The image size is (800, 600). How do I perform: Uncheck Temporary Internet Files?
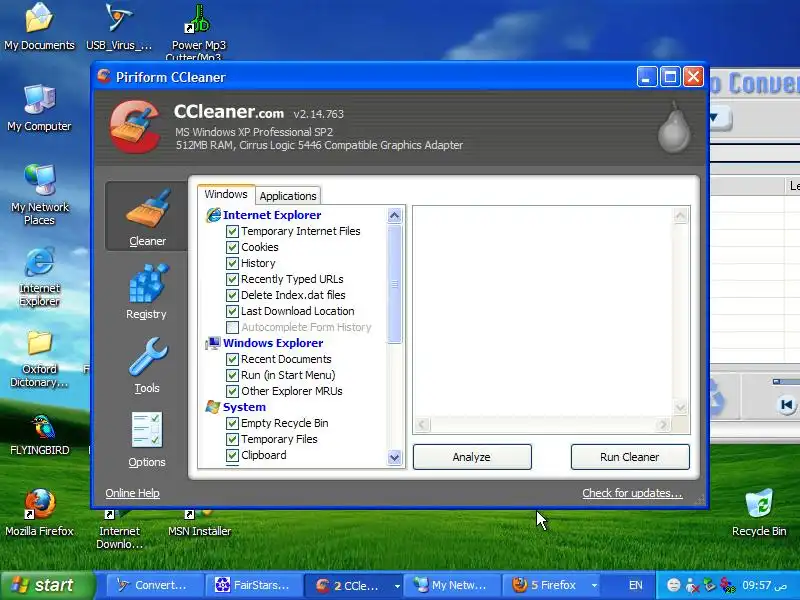[232, 231]
